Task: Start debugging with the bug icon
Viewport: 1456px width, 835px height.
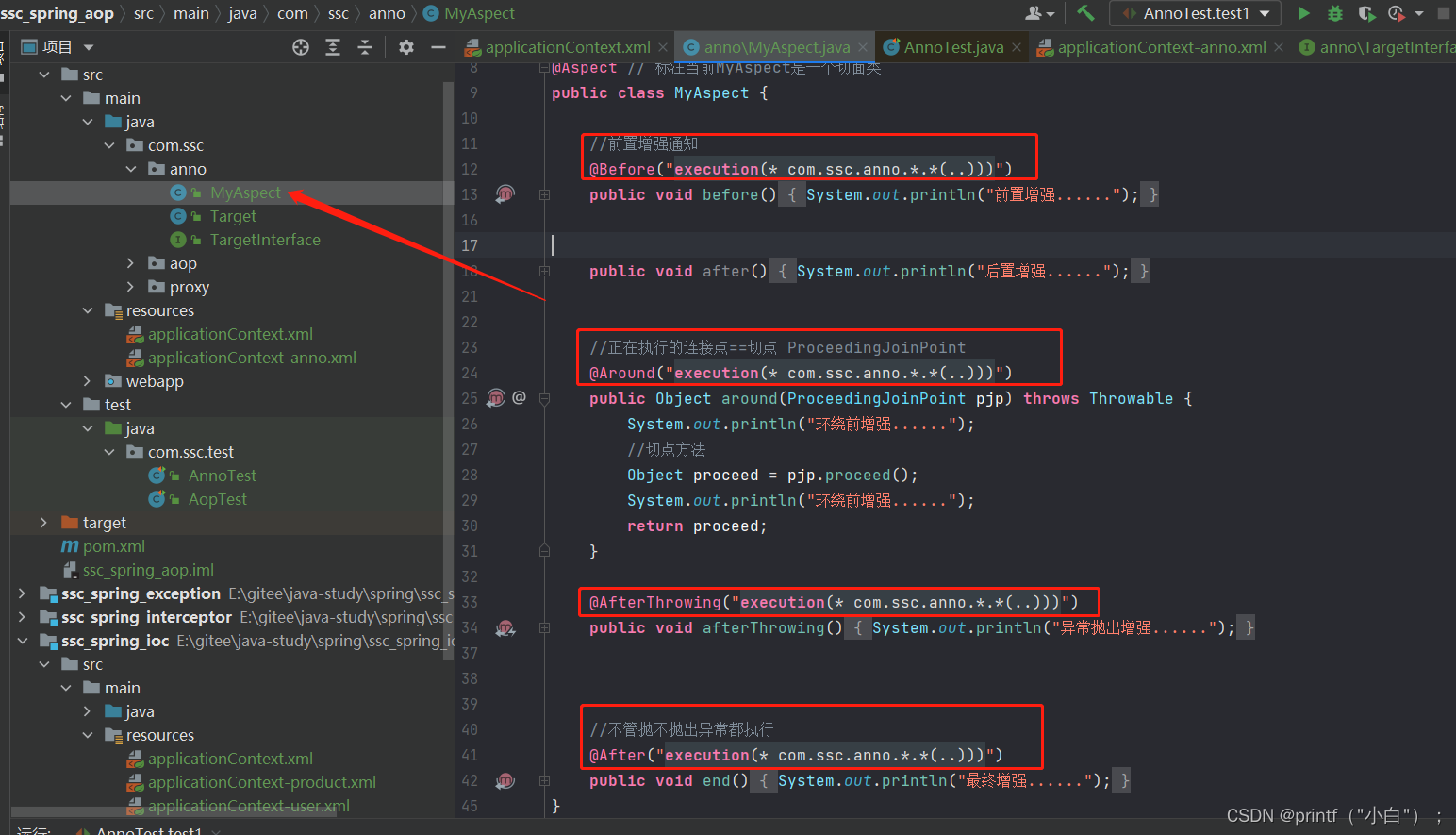Action: [x=1334, y=13]
